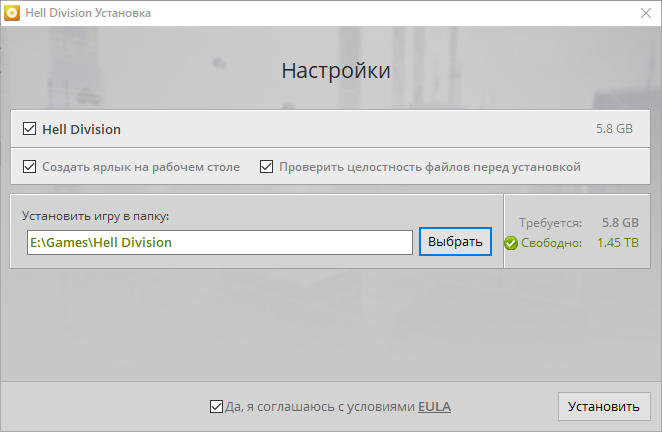
Task: Click the 'Свободно:' label
Action: [x=551, y=243]
